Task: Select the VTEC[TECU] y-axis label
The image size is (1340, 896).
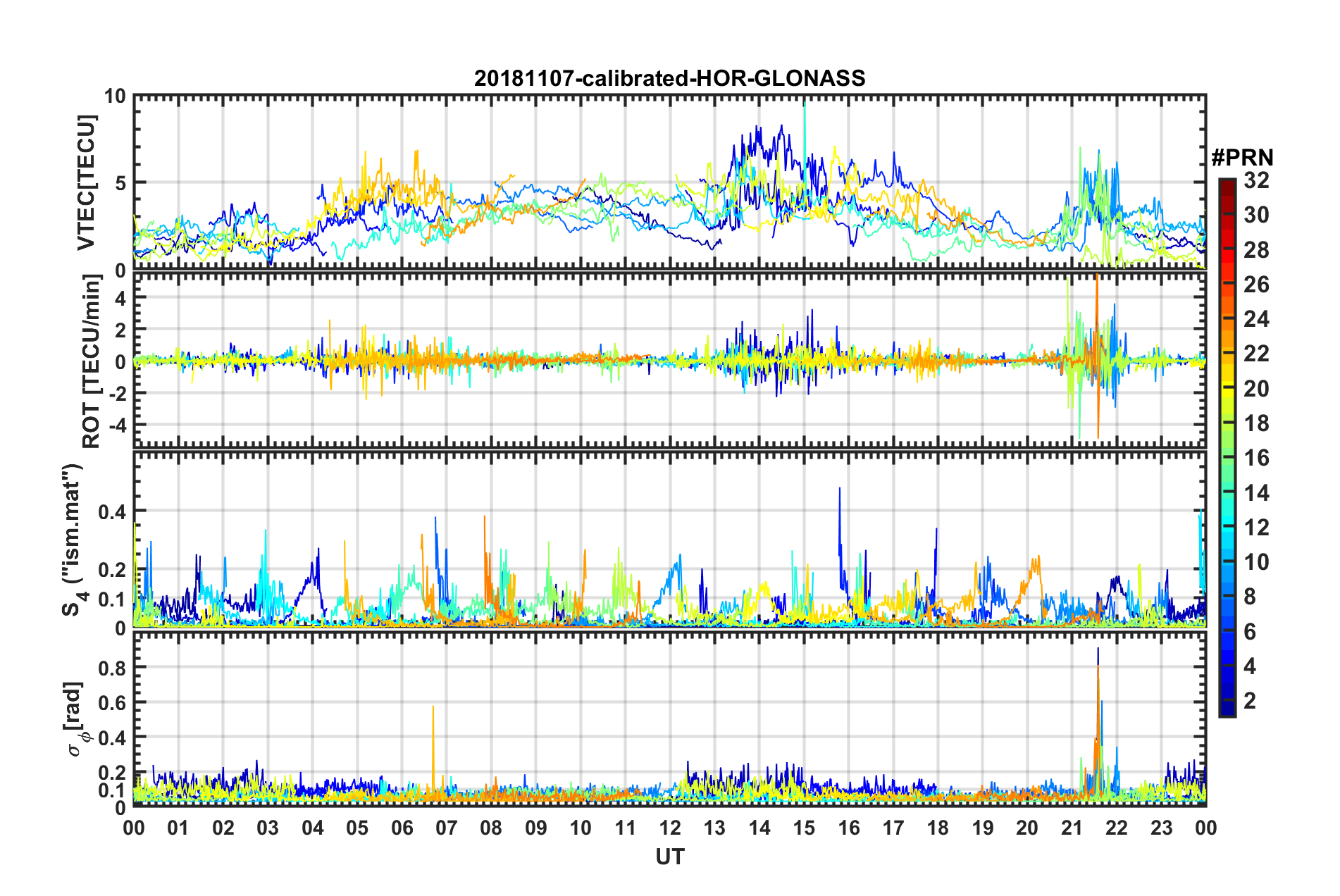Action: [86, 183]
